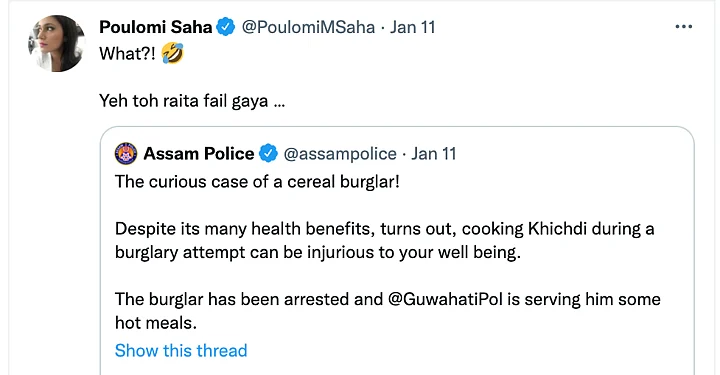This screenshot has width=720, height=375.
Task: Open the @PoulomiMSaha handle link
Action: point(308,28)
